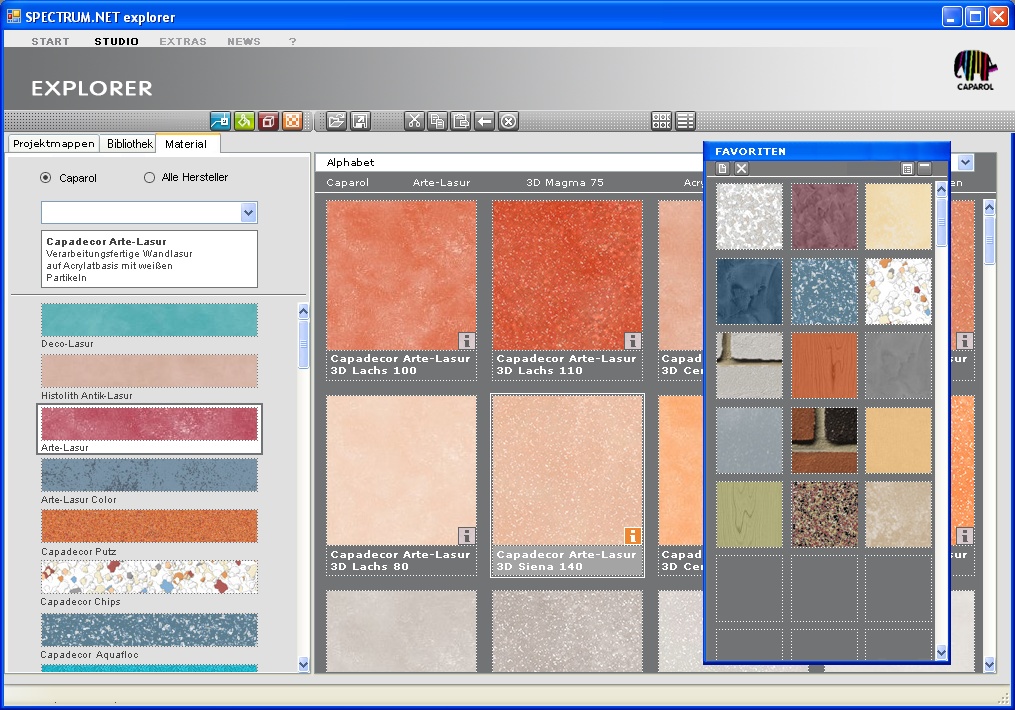Switch to the Bibliothek tab
The height and width of the screenshot is (710, 1015).
point(129,144)
